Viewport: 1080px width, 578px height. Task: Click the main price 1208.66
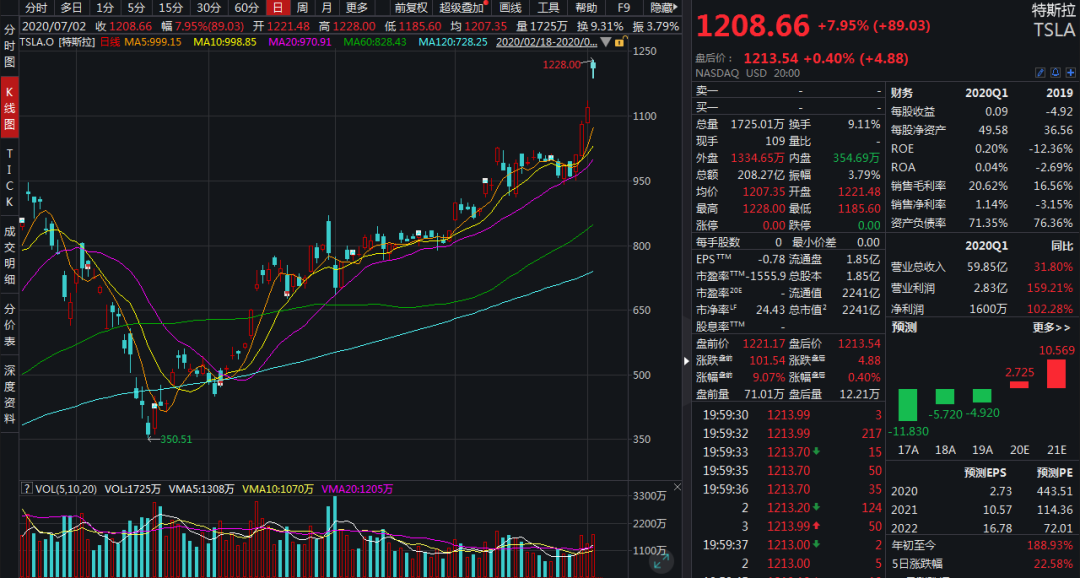753,26
